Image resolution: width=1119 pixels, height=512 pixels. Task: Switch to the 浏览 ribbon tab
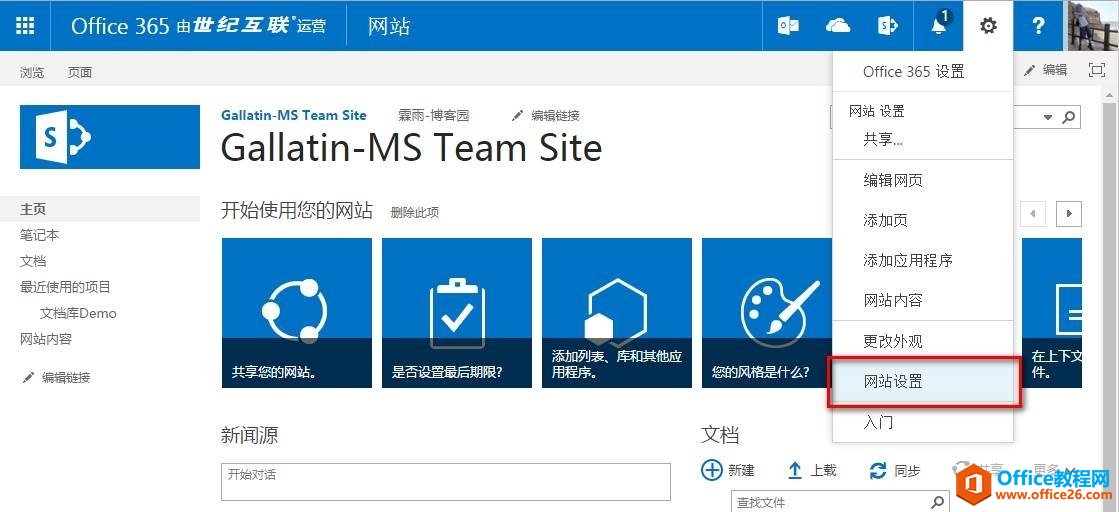click(x=32, y=72)
